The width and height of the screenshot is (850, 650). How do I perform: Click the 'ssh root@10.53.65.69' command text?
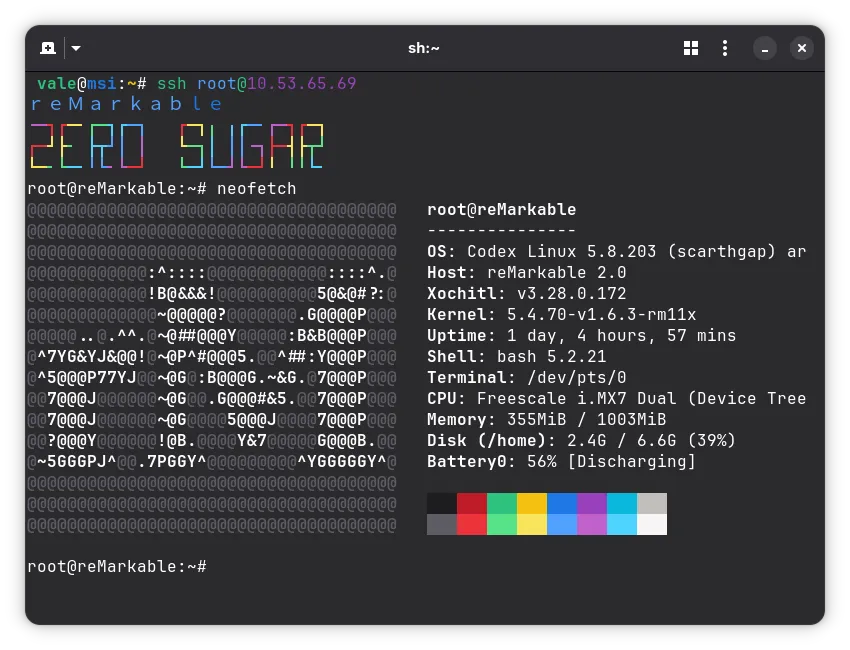point(256,83)
